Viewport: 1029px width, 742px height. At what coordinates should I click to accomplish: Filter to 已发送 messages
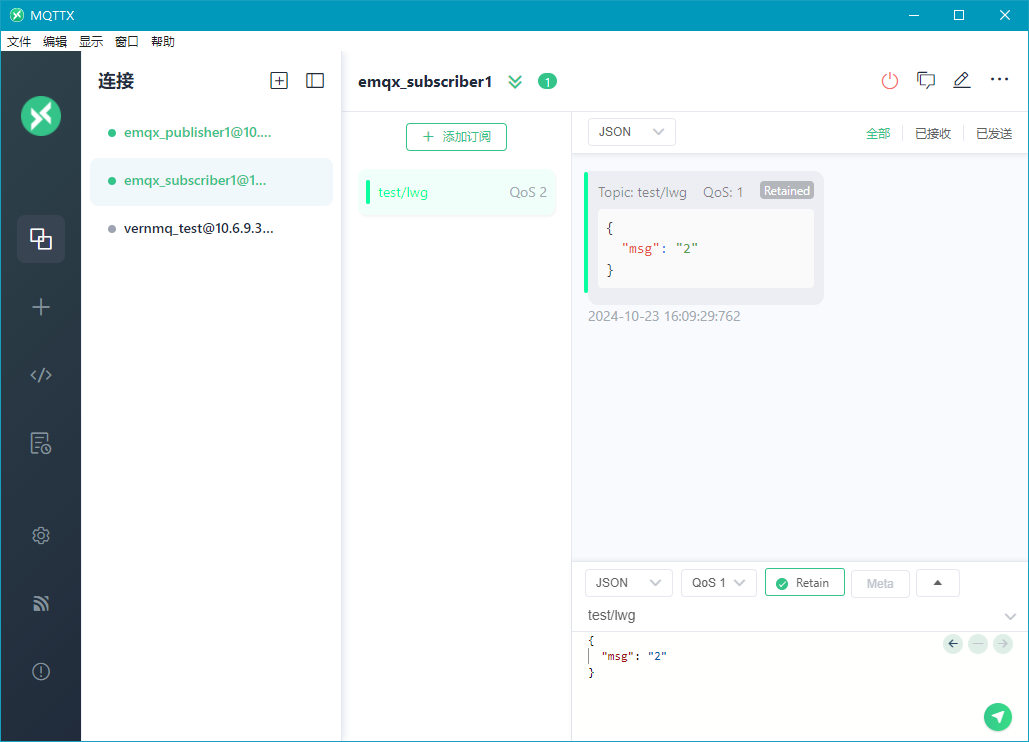click(994, 134)
